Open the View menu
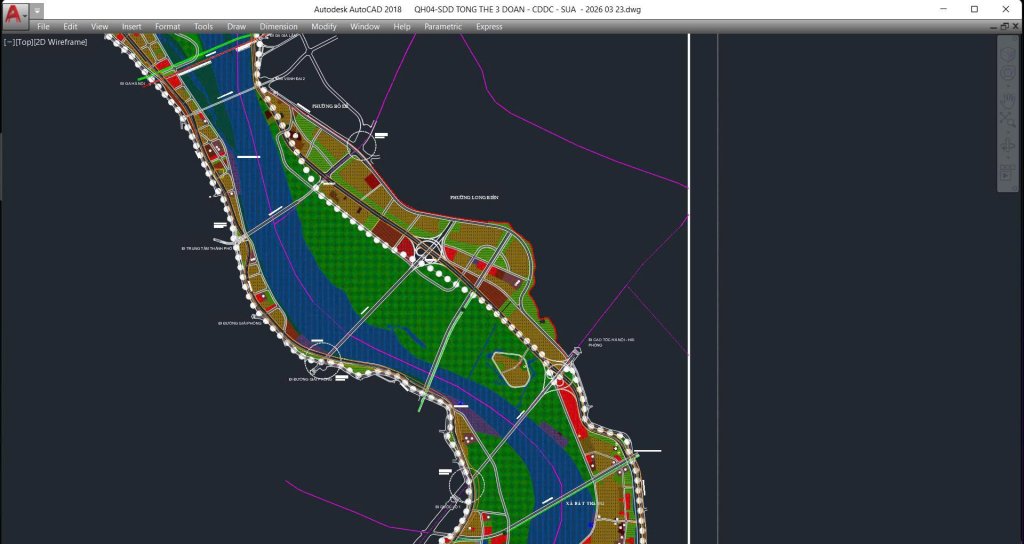1024x544 pixels. click(99, 27)
